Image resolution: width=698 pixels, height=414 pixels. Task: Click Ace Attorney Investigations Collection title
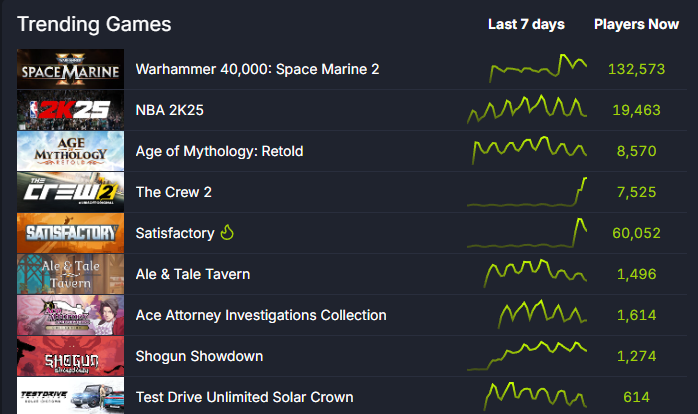coord(261,315)
